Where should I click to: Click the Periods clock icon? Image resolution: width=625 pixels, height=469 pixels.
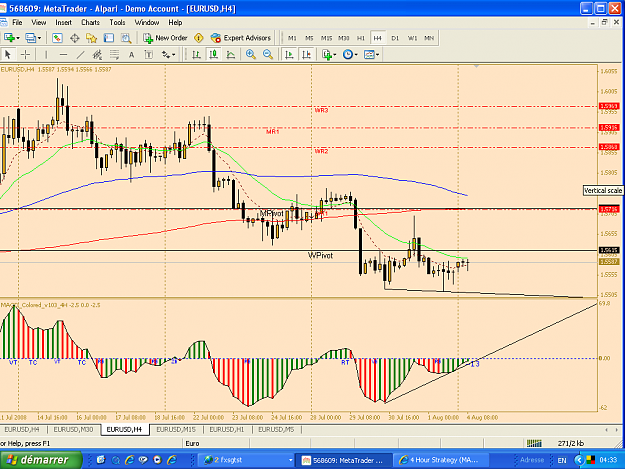[348, 55]
